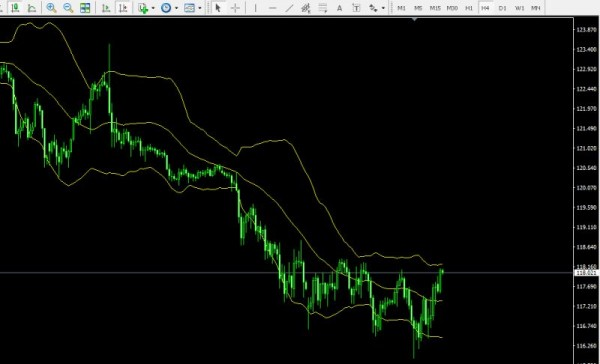Zoom in on the chart
The height and width of the screenshot is (364, 600).
click(x=51, y=8)
